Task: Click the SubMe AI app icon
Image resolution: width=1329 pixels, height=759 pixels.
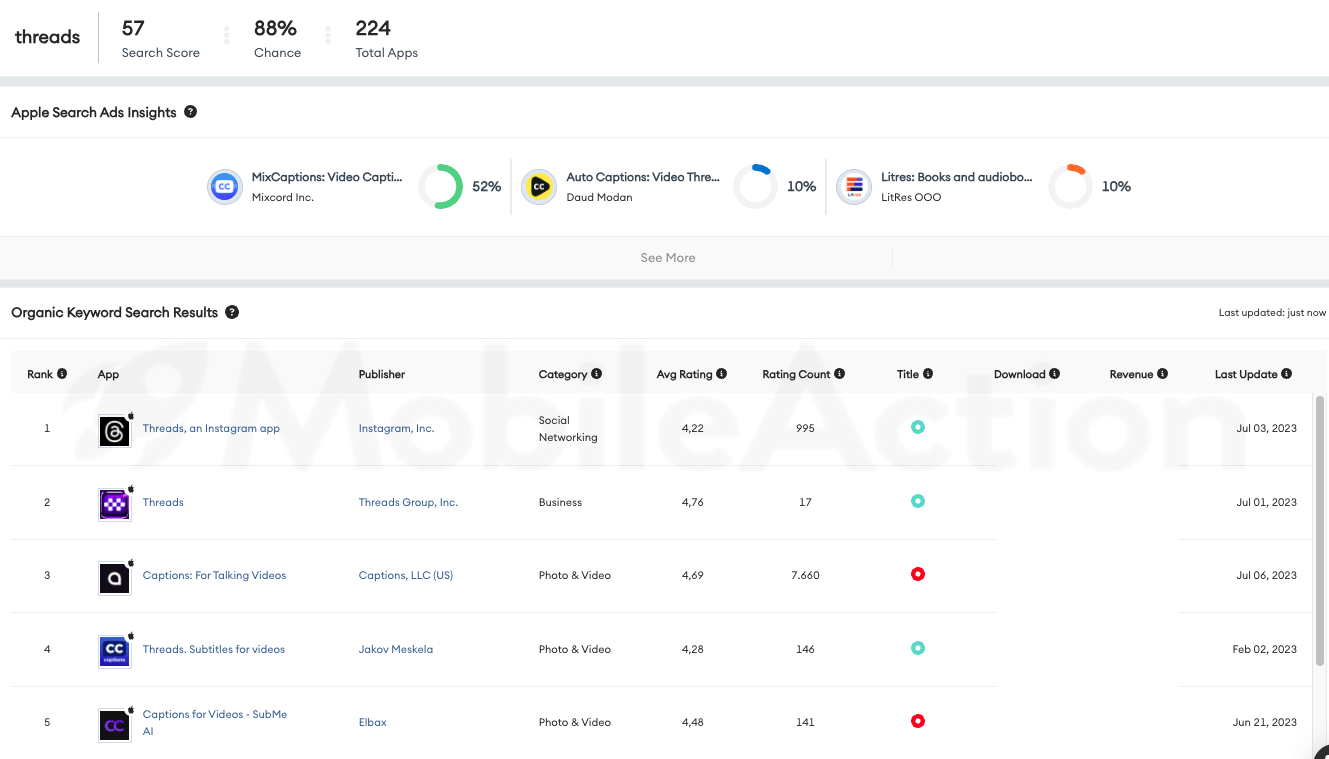Action: click(x=115, y=725)
